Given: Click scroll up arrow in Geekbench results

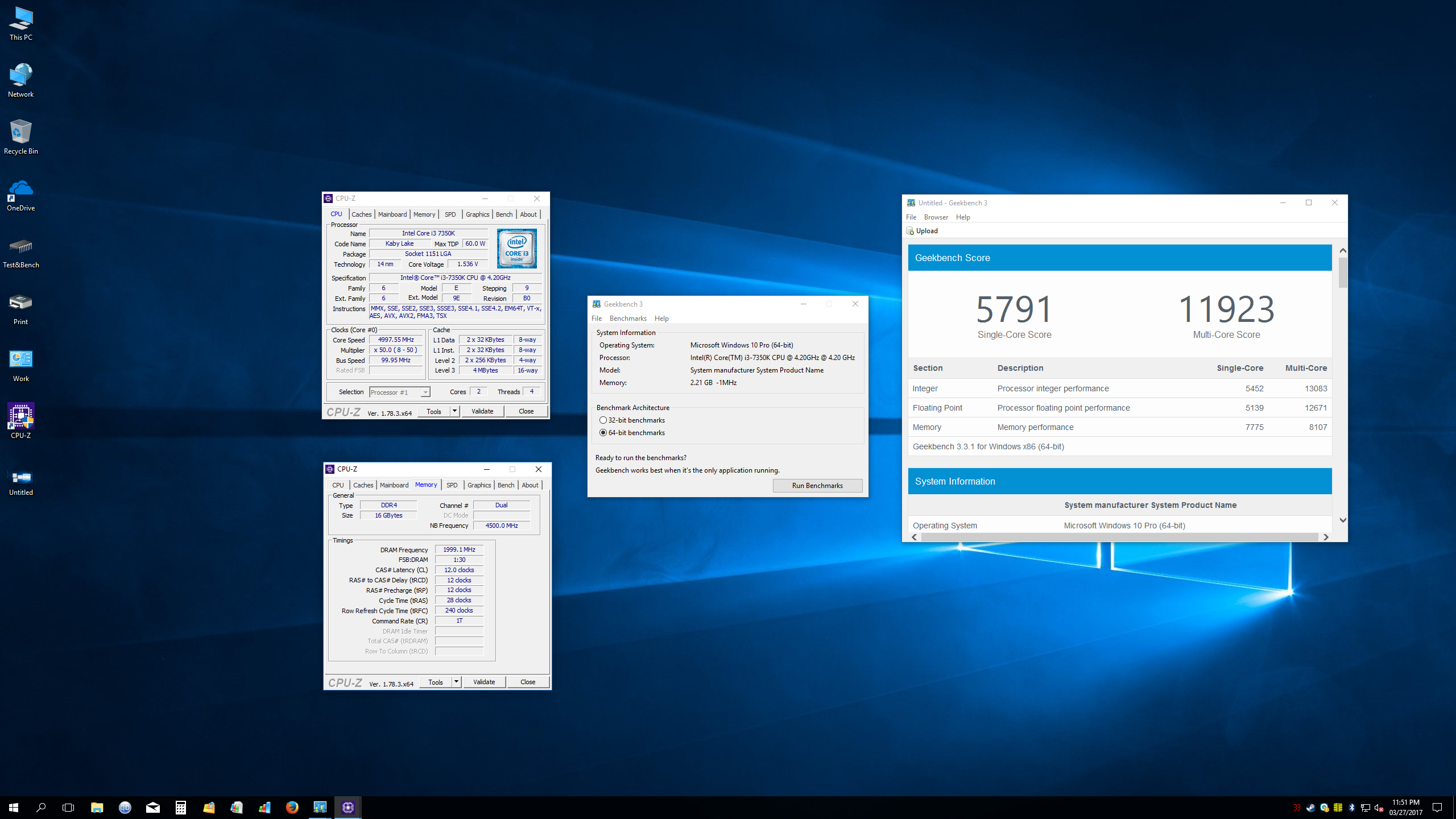Looking at the screenshot, I should (x=1343, y=250).
